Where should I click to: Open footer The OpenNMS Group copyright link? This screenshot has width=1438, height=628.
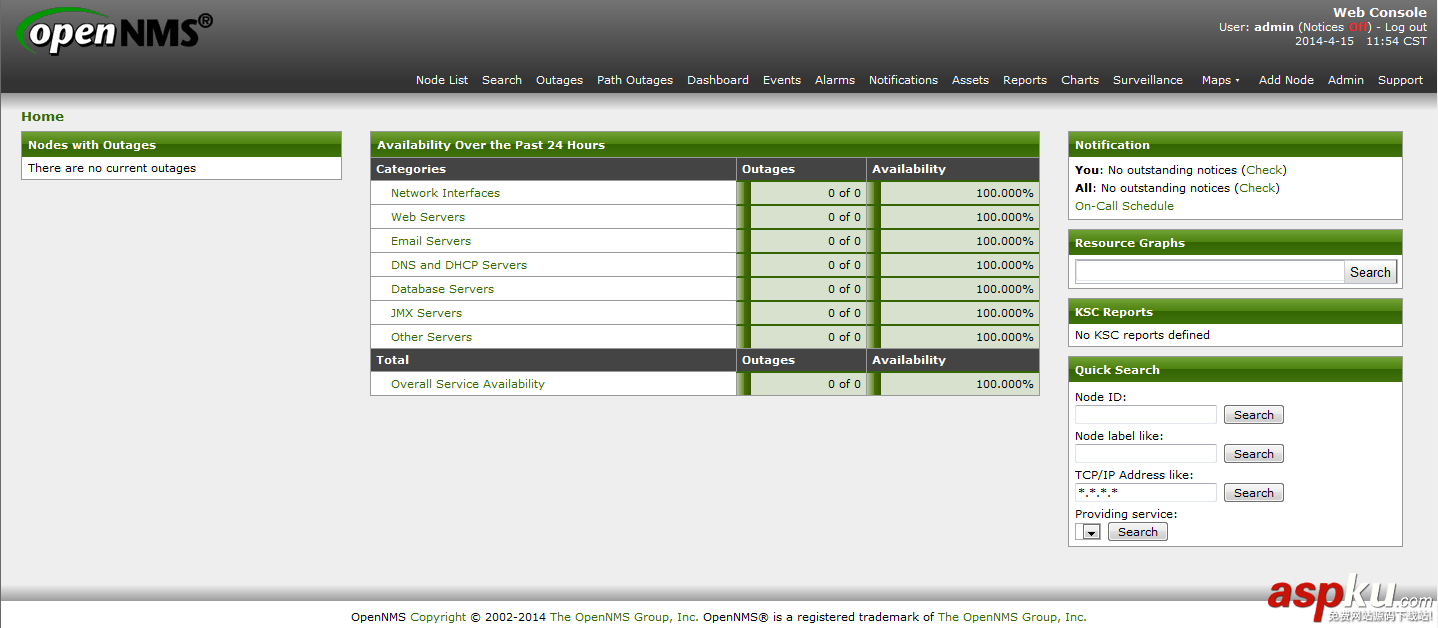tap(624, 617)
